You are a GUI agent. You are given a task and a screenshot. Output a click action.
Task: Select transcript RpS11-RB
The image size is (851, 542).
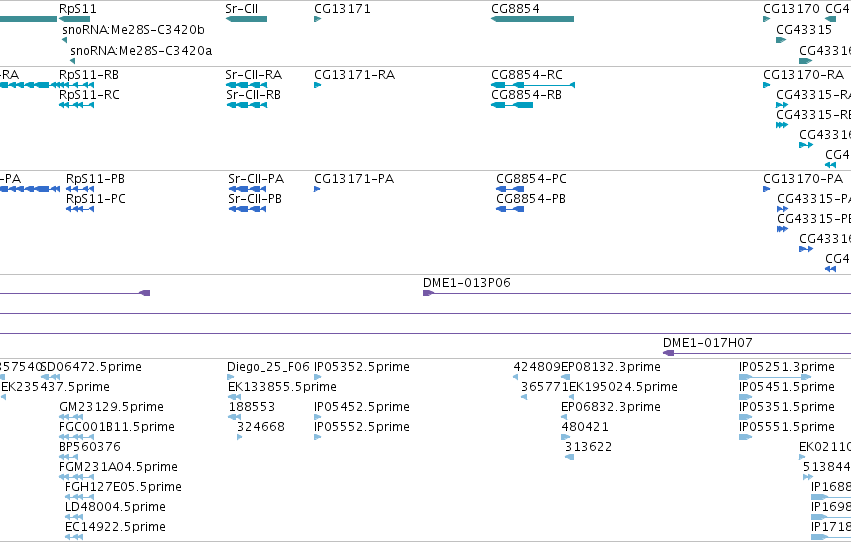tap(88, 75)
